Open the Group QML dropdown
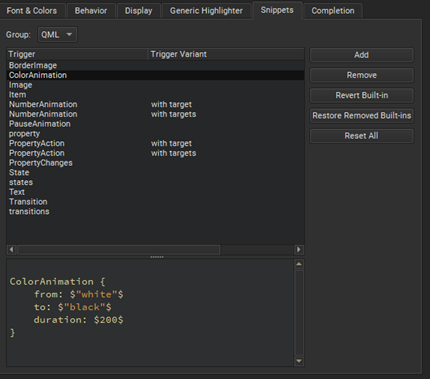Viewport: 430px width, 379px height. 57,35
